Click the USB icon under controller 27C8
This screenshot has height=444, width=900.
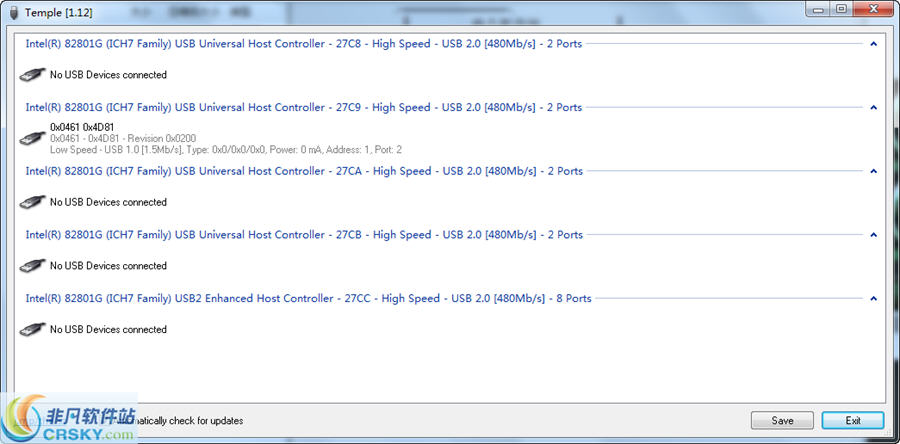tap(33, 75)
